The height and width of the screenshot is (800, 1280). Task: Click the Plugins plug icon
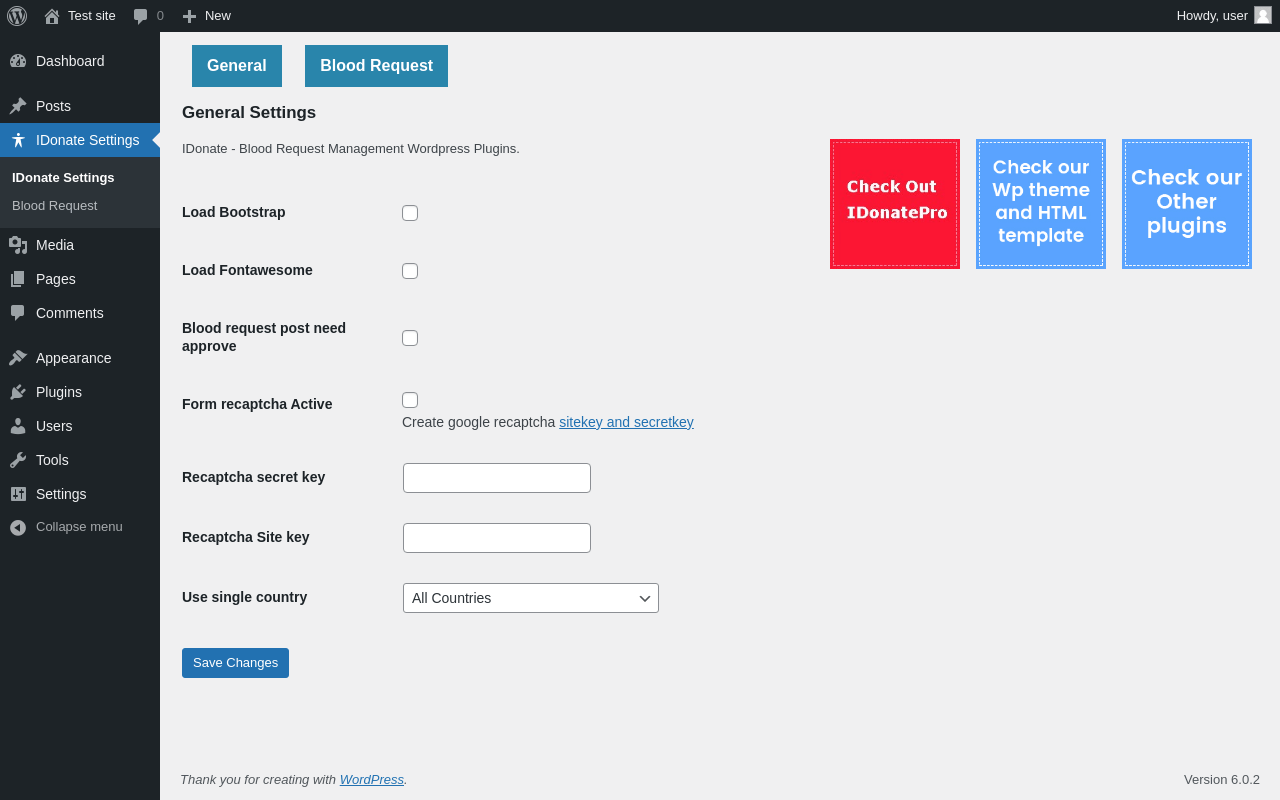18,392
